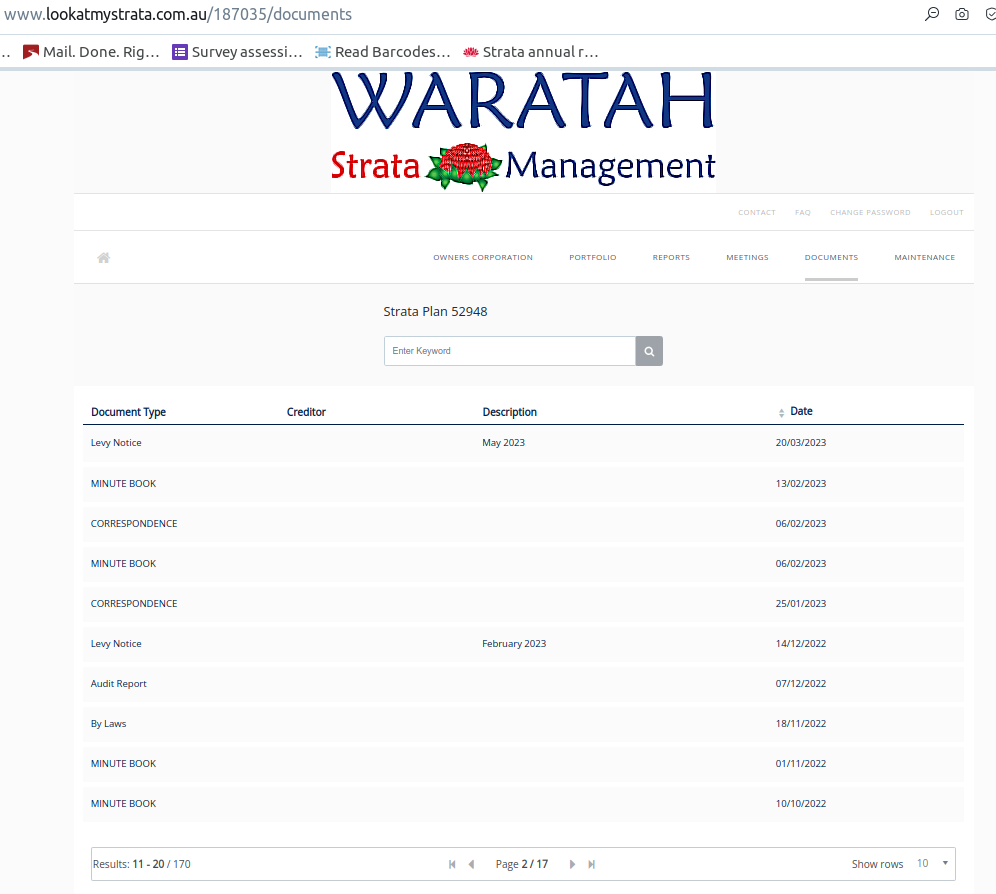Click the Logout link
This screenshot has width=996, height=894.
tap(946, 212)
